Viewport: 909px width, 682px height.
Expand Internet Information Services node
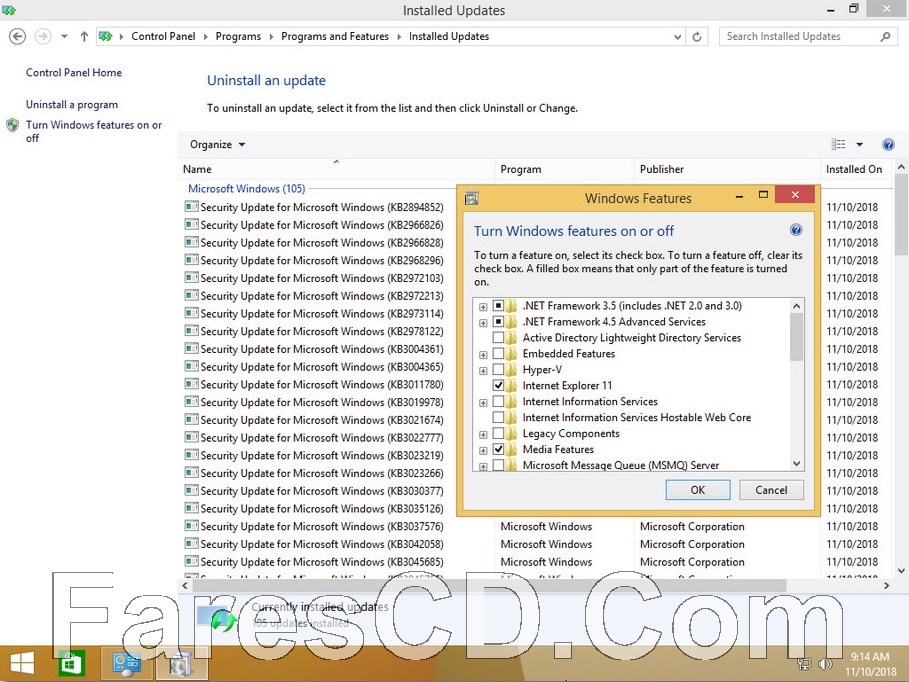point(483,402)
